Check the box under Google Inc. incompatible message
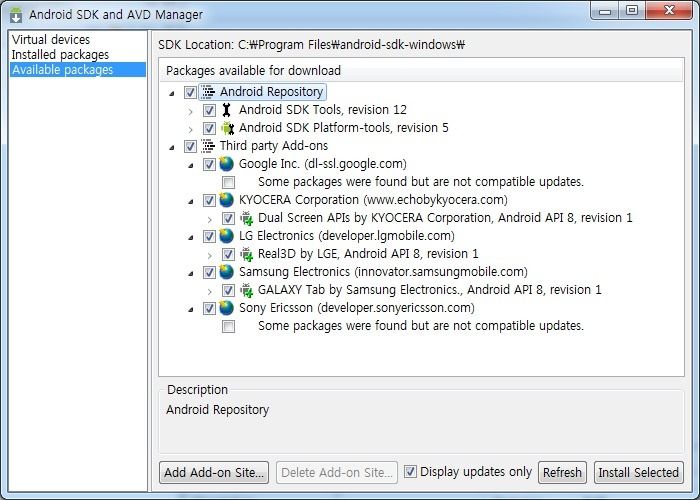This screenshot has height=500, width=700. pos(228,182)
